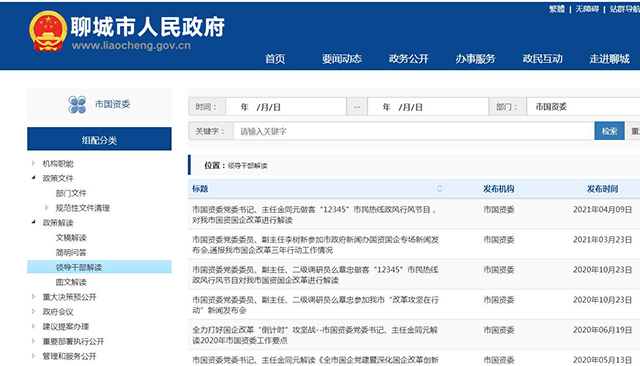Open the 改革攻坚在行动 新闻发布会 article
Screen dimensions: 640x366
click(x=315, y=305)
